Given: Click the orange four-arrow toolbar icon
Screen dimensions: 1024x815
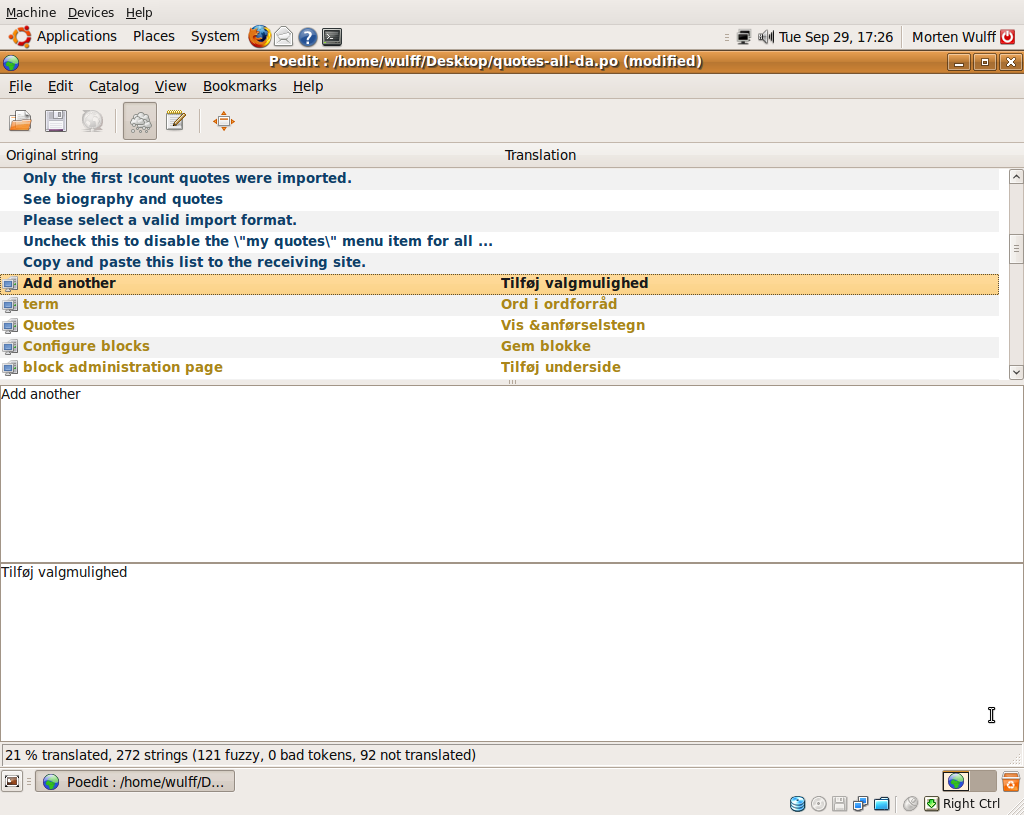Looking at the screenshot, I should click(223, 121).
